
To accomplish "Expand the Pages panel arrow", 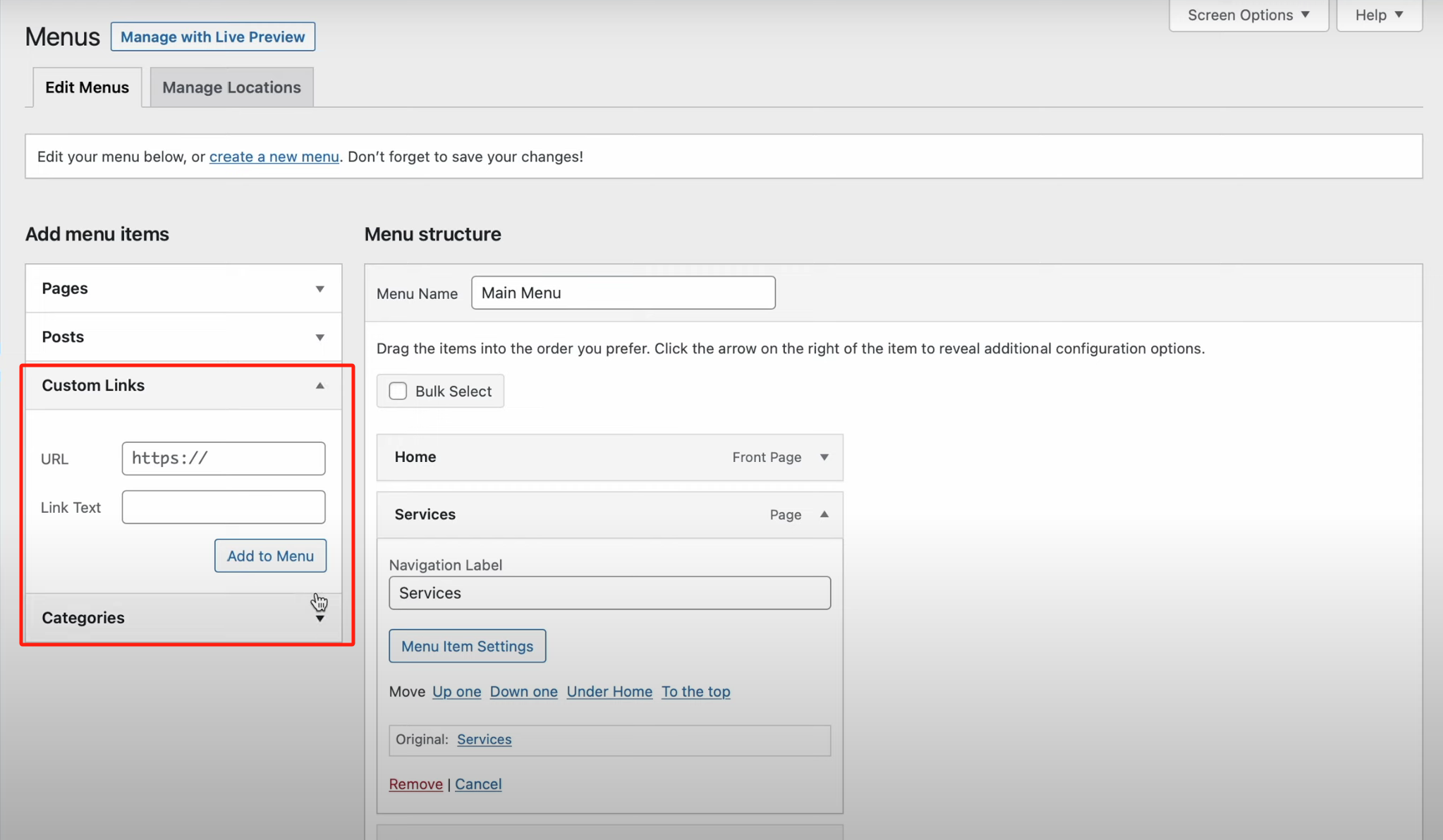I will 319,288.
